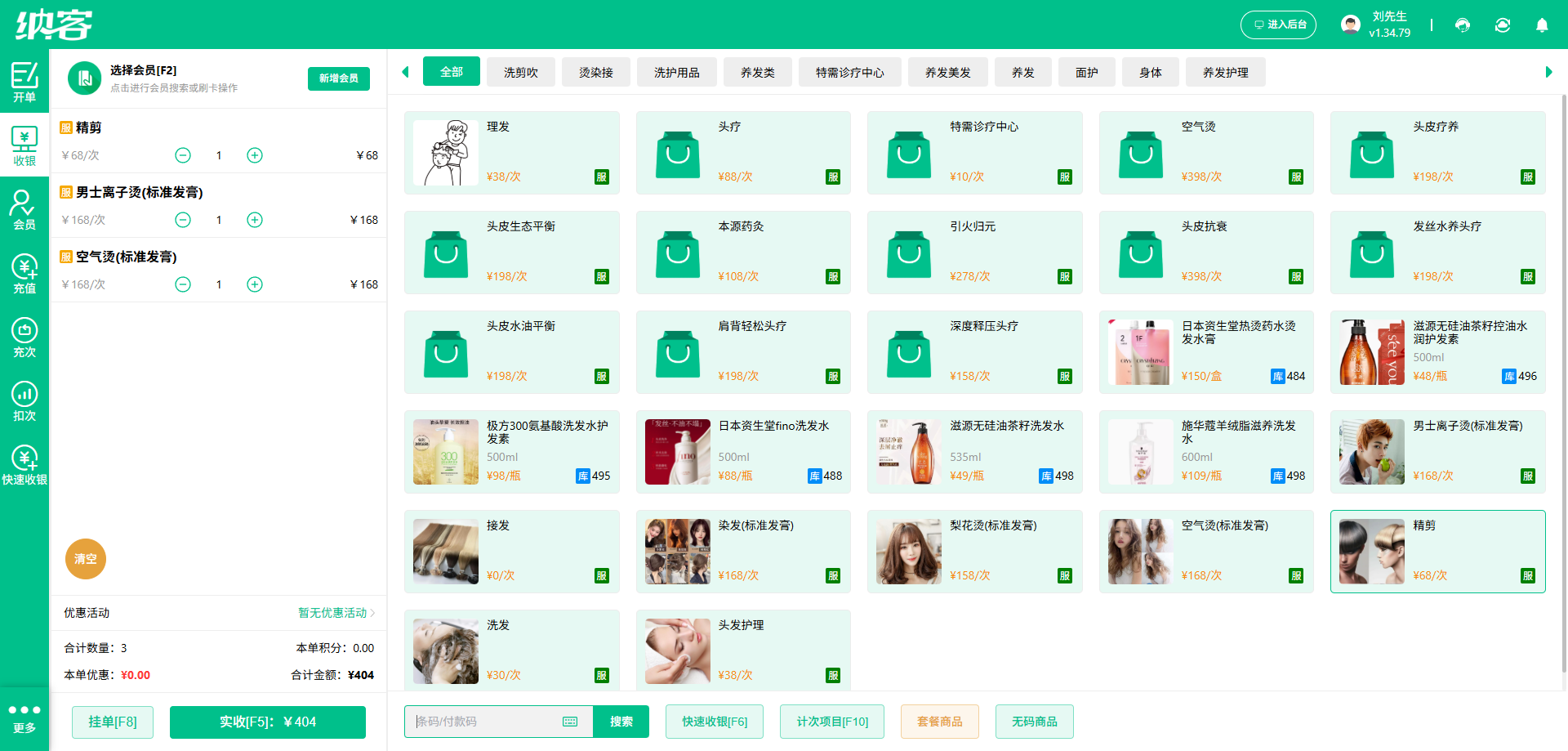The height and width of the screenshot is (751, 1568).
Task: Click the 新增会员 button
Action: (339, 78)
